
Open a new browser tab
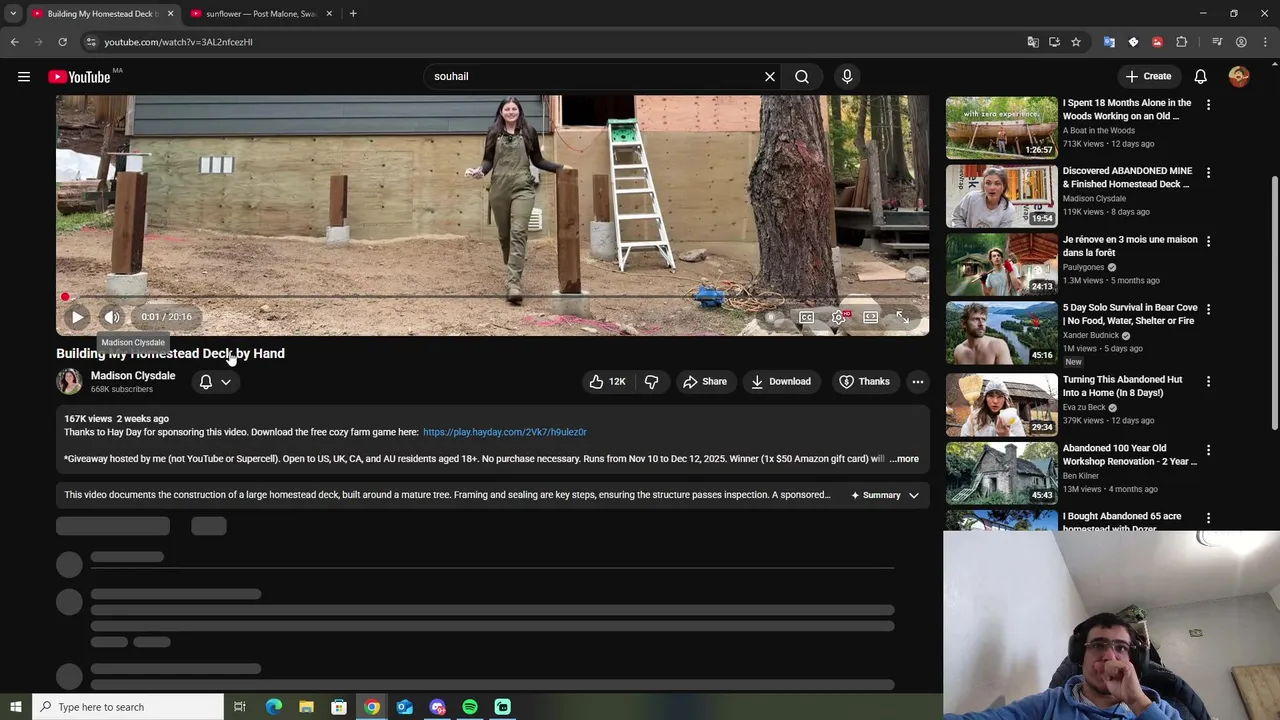click(x=353, y=13)
